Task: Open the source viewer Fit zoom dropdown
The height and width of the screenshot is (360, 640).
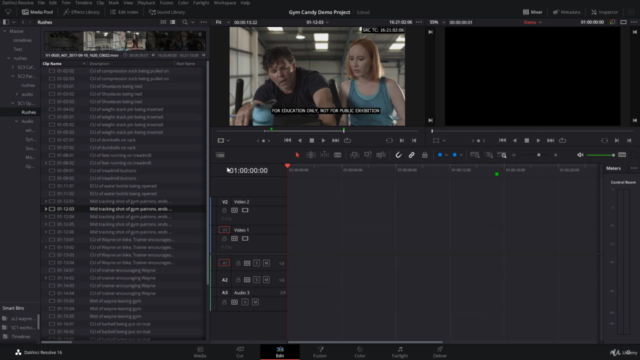Action: click(223, 22)
